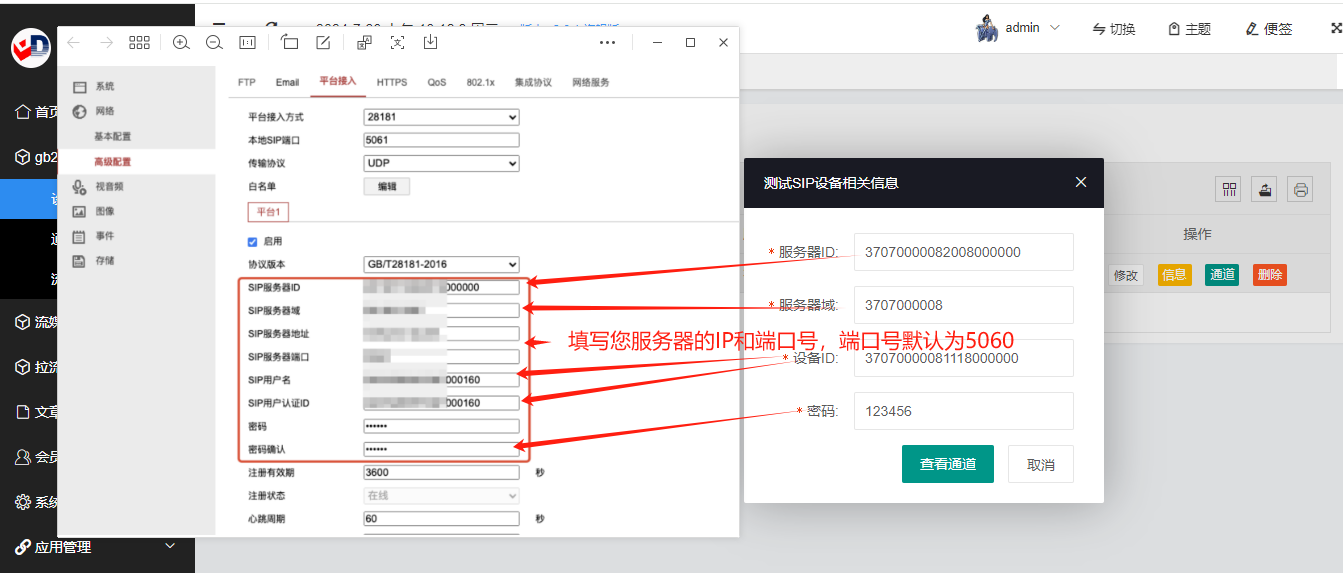Click the 服务器域 input field
Screen dimensions: 1343x573
[x=964, y=305]
